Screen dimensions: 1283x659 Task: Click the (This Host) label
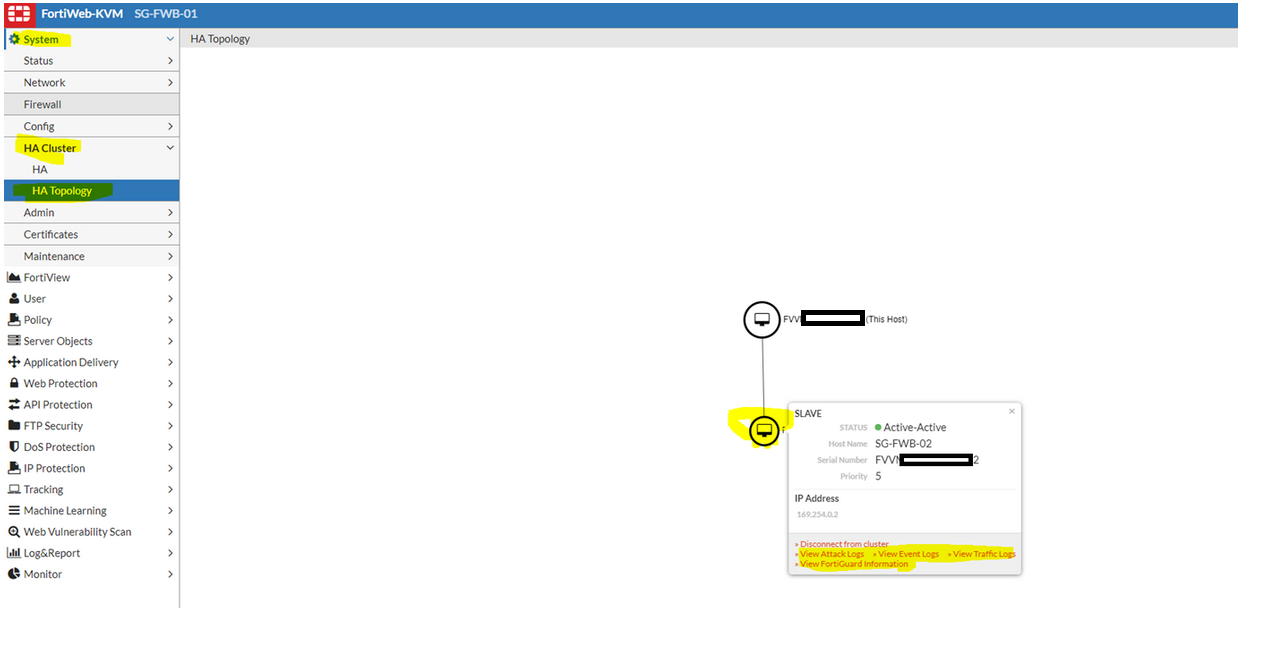tap(886, 319)
